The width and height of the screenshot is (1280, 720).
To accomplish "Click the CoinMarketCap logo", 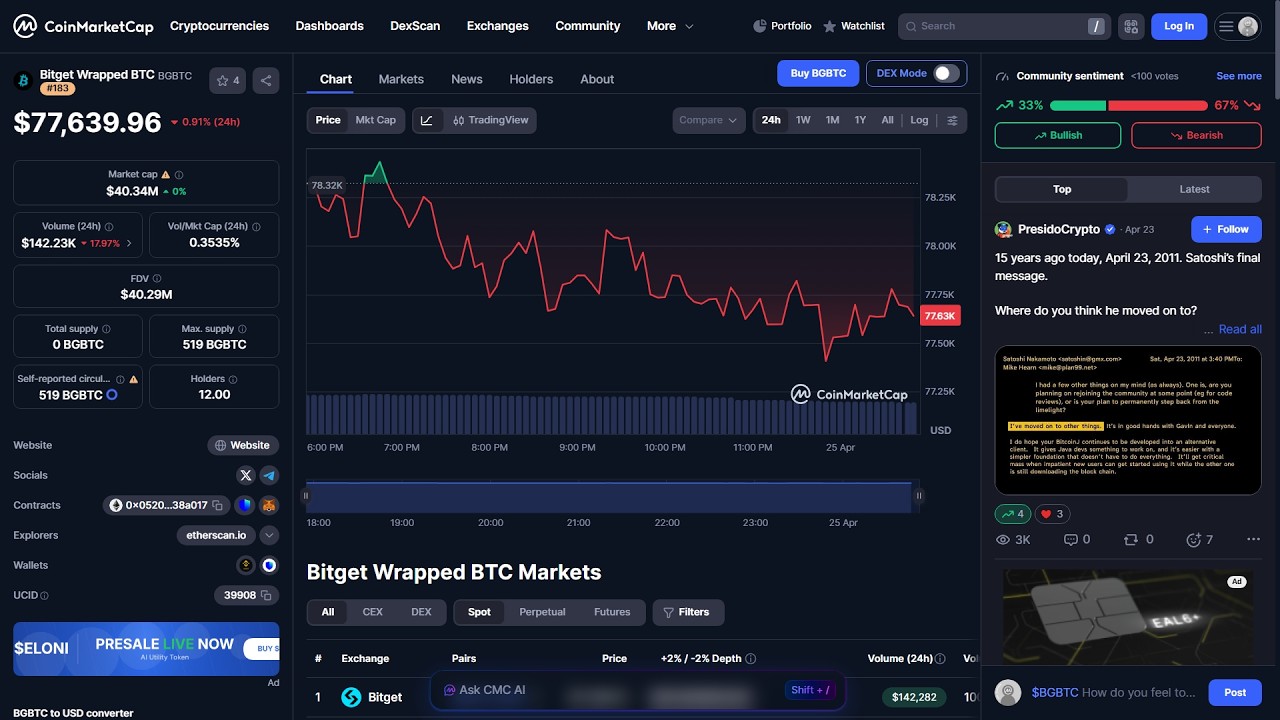I will pyautogui.click(x=83, y=26).
